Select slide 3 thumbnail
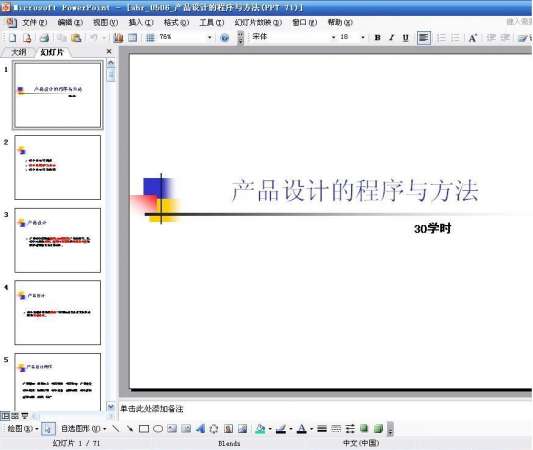Image resolution: width=533 pixels, height=450 pixels. tap(57, 240)
